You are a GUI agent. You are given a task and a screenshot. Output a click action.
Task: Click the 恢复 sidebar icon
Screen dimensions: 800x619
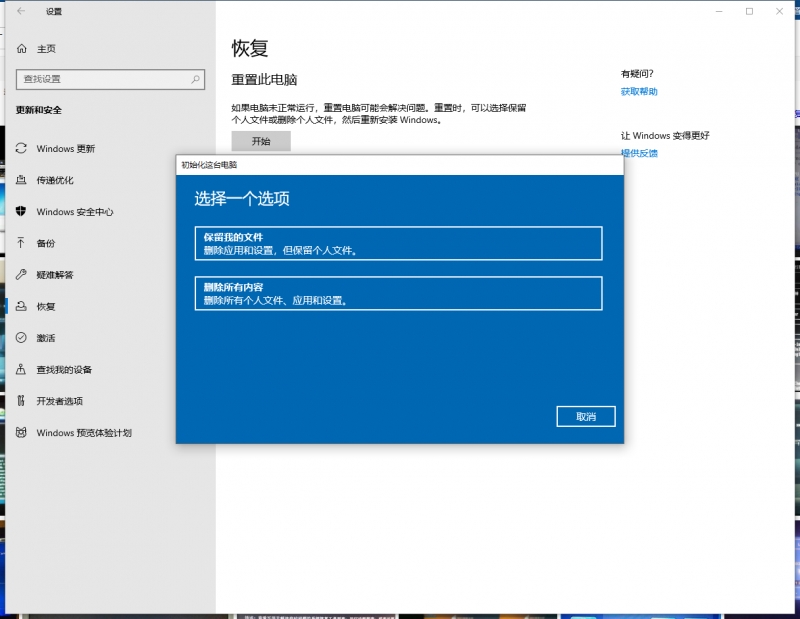tap(21, 306)
